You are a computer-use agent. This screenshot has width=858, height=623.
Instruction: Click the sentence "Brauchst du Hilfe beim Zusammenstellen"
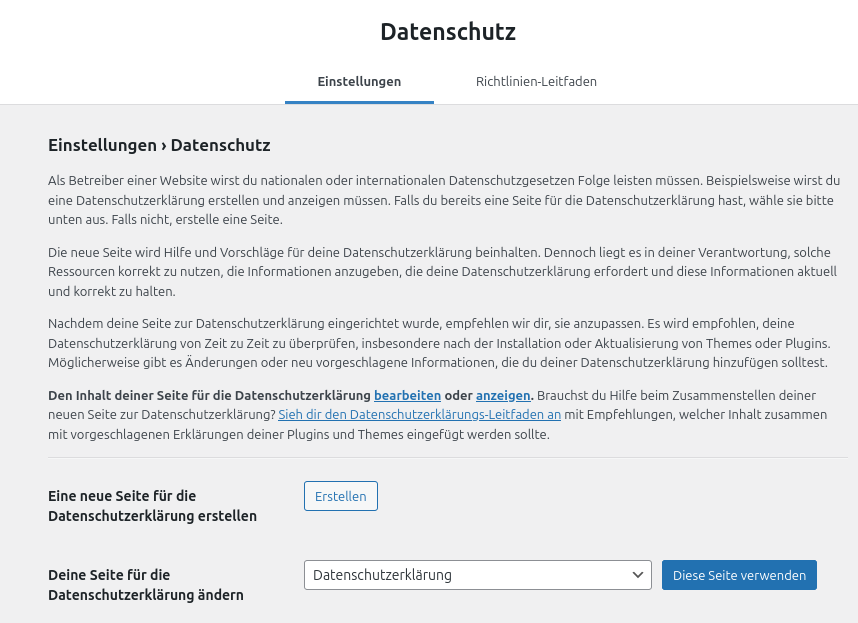680,395
